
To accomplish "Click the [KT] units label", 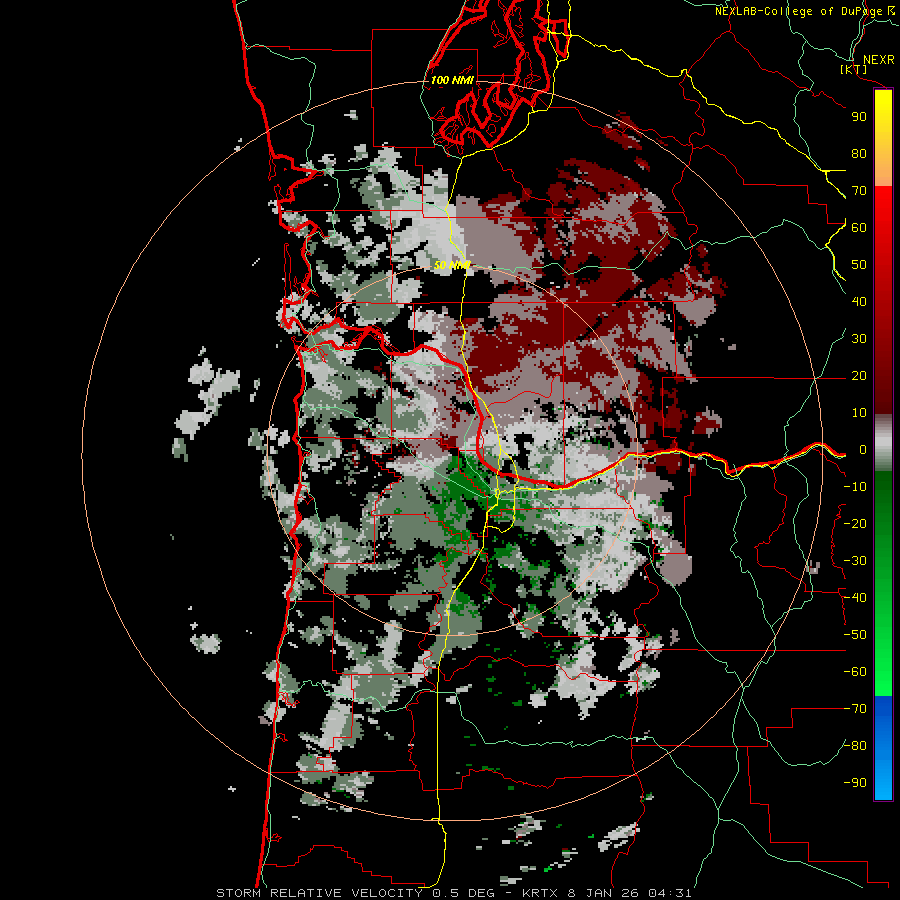I will (x=853, y=69).
